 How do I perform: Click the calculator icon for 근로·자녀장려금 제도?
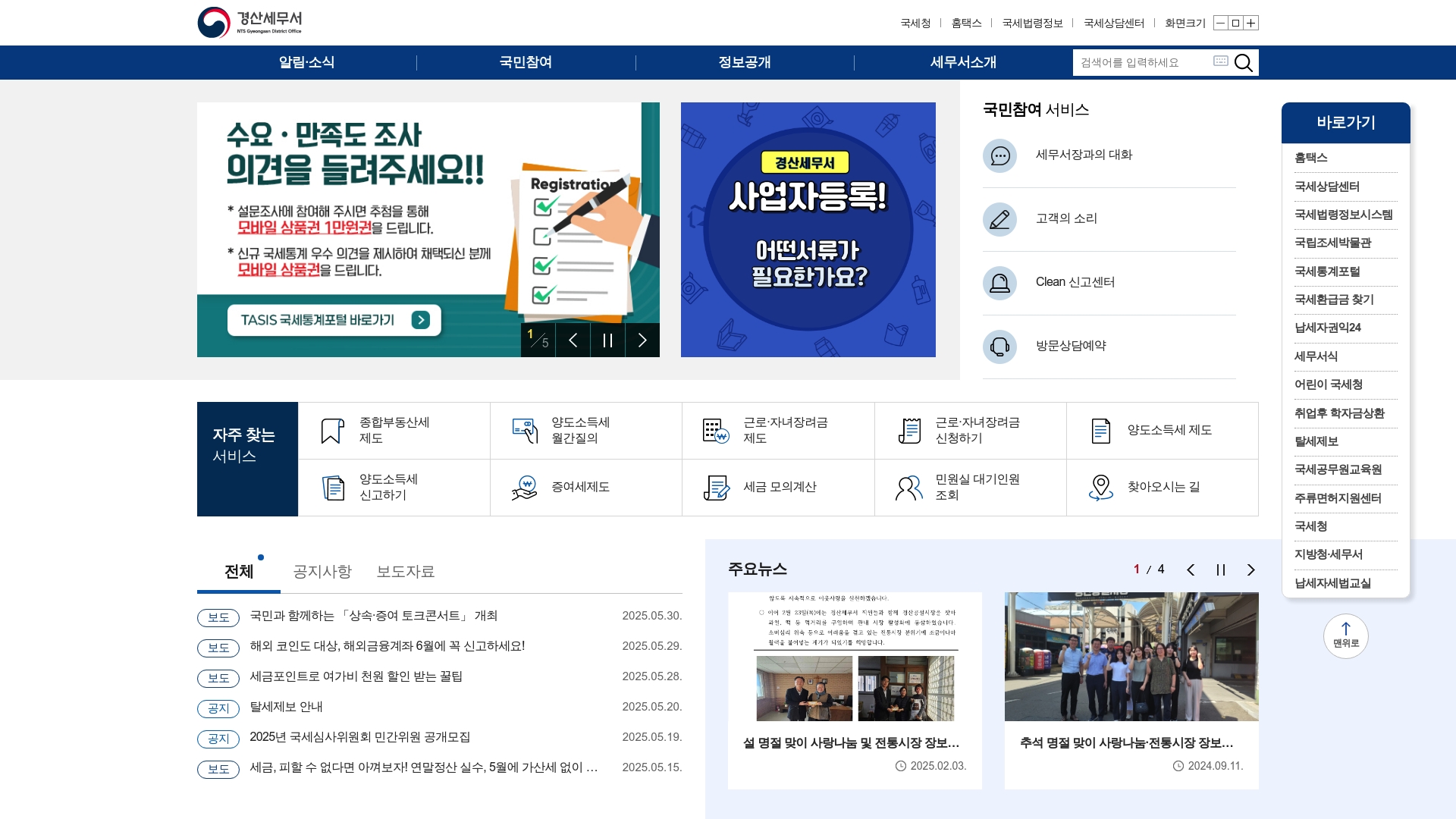[716, 431]
